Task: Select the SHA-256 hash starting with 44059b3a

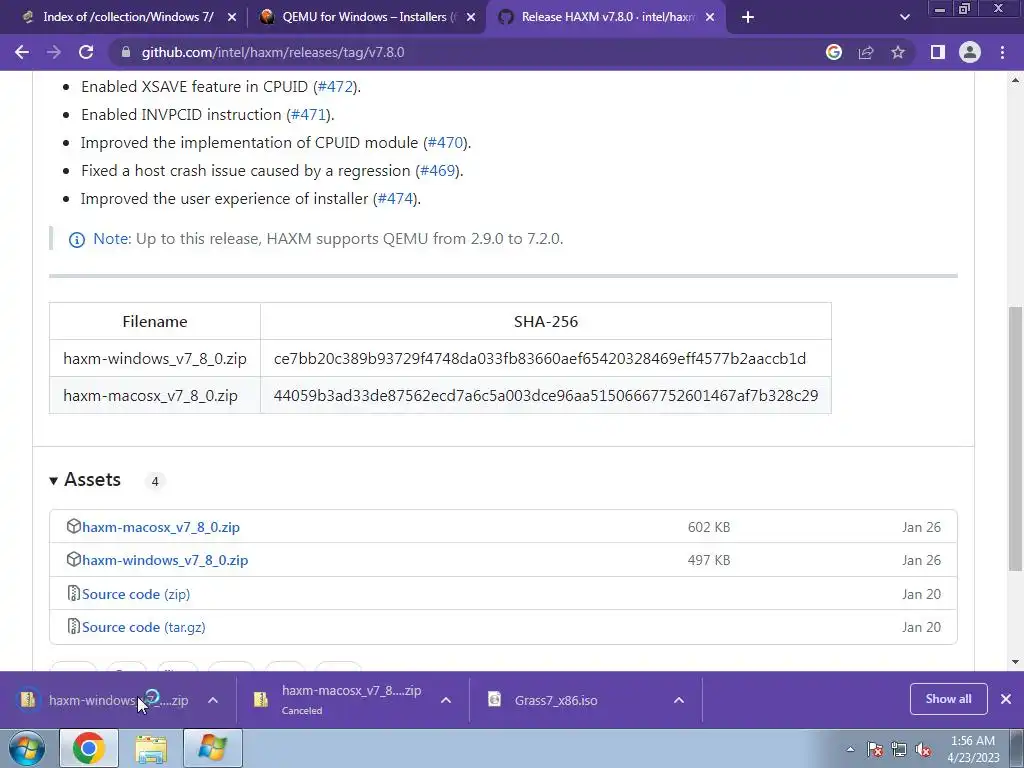Action: point(546,396)
